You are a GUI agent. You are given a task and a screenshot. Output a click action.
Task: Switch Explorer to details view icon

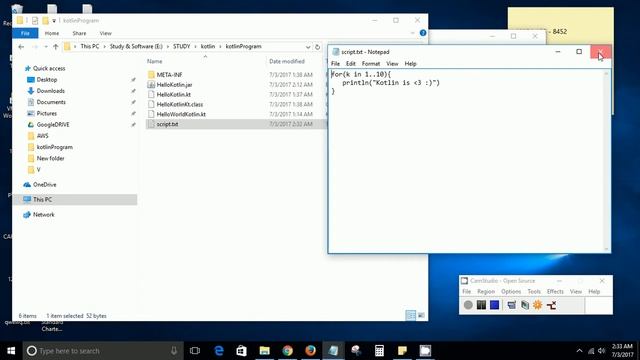(x=411, y=315)
